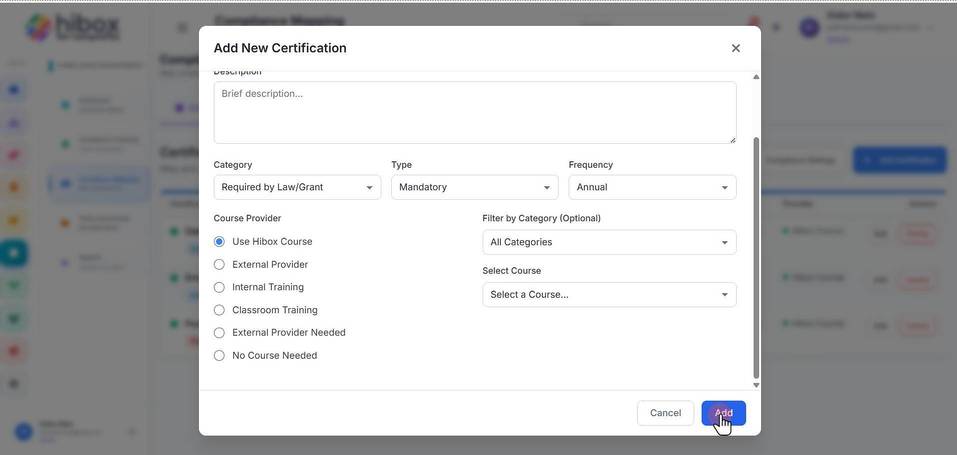Open the Frequency dropdown showing Annual
The image size is (957, 455).
[652, 187]
